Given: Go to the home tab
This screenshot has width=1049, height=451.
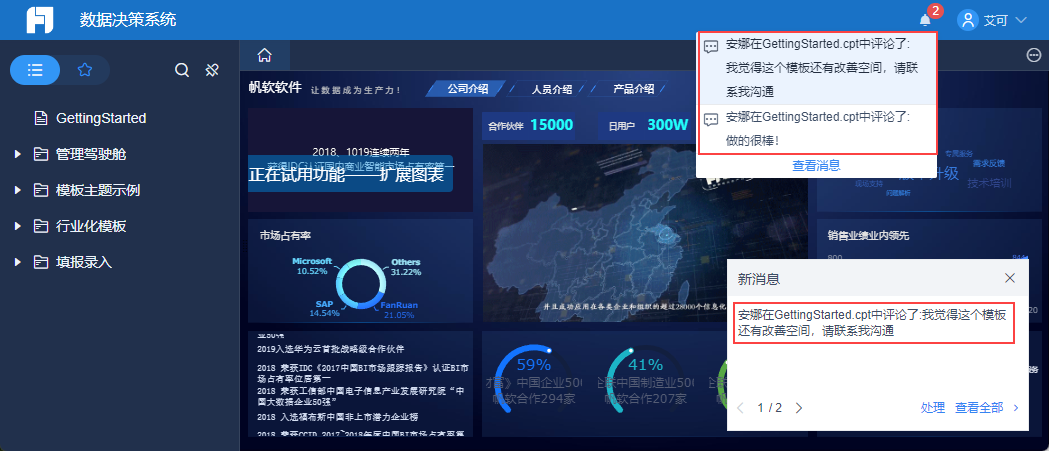Looking at the screenshot, I should click(x=264, y=55).
